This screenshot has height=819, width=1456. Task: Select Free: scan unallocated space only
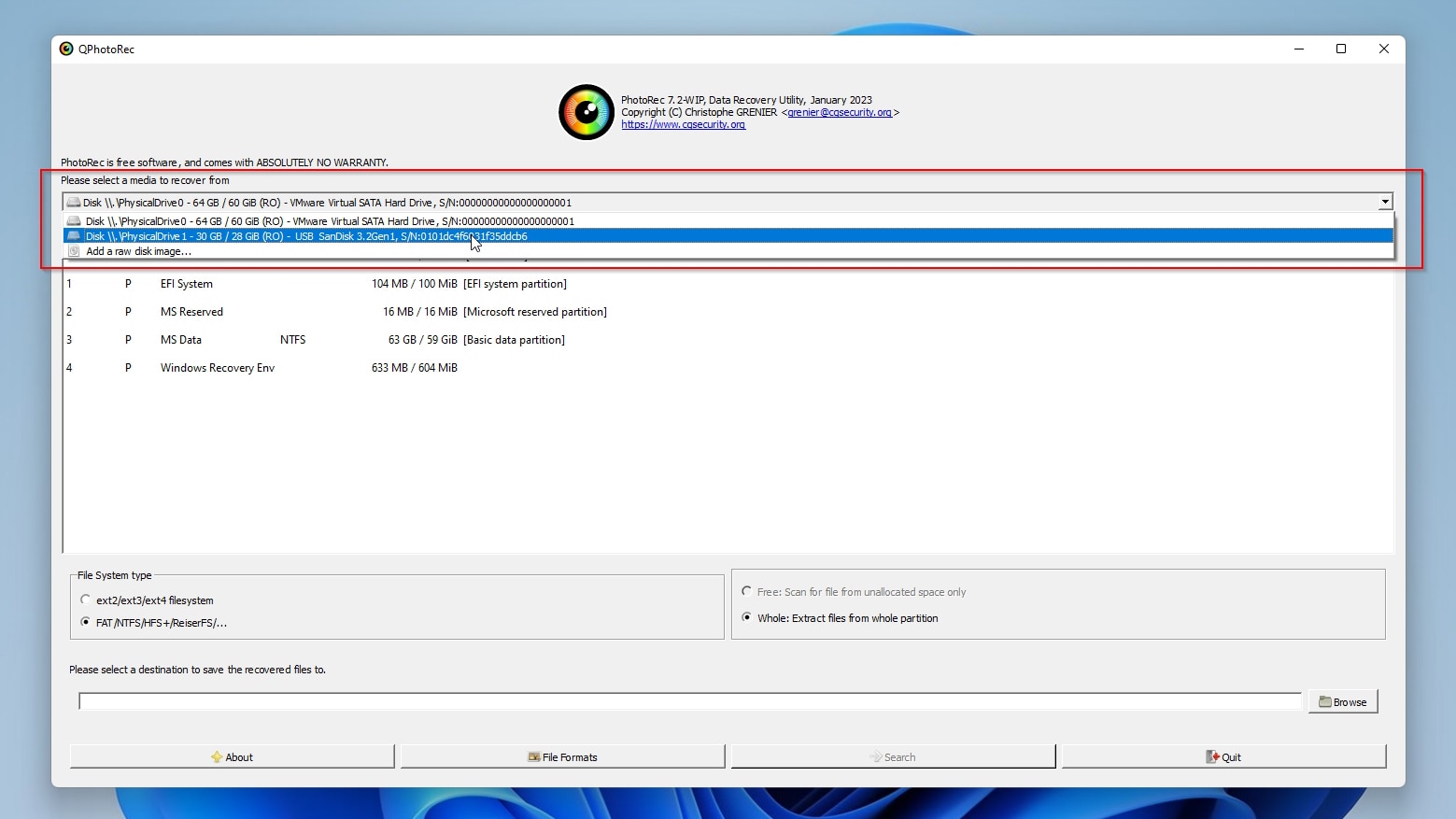pos(746,591)
